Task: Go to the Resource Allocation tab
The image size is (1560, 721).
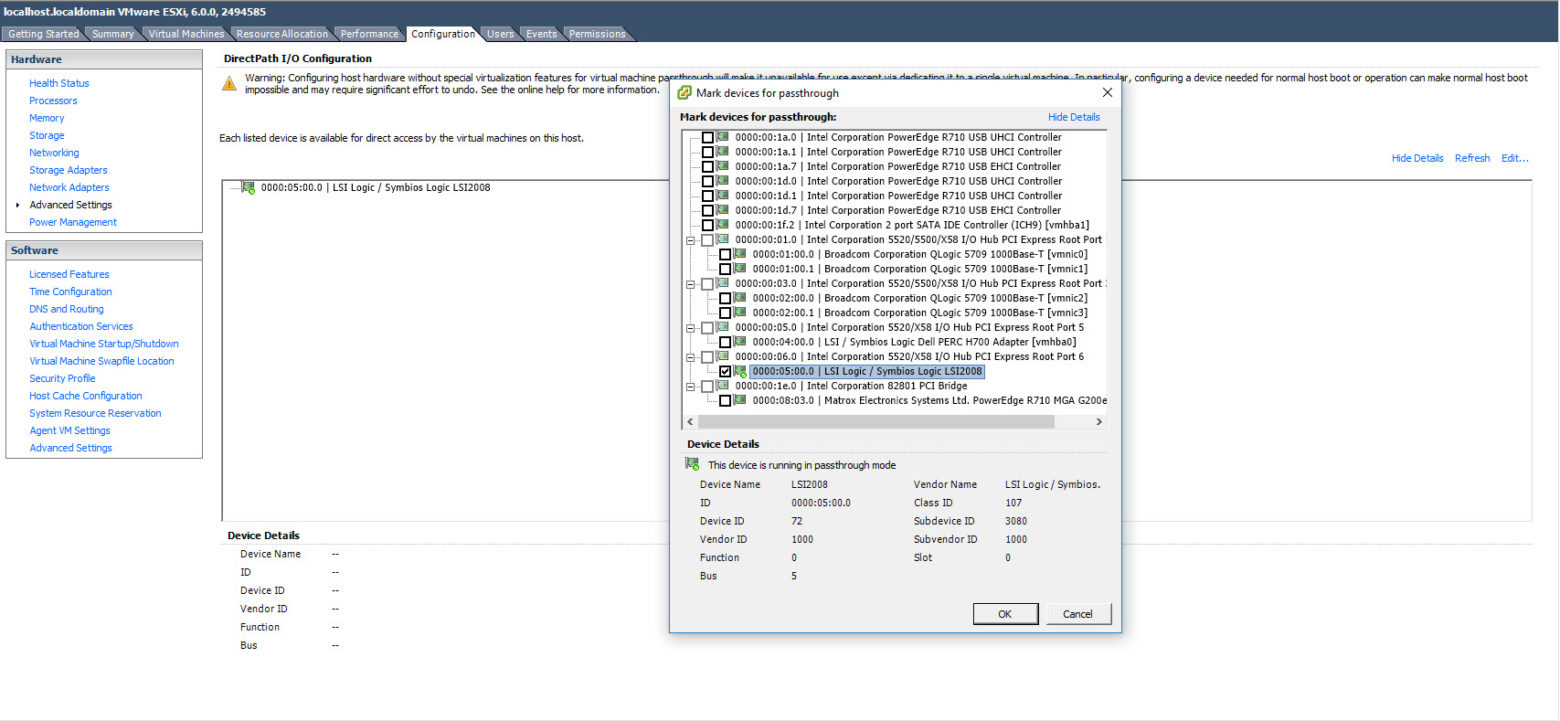Action: (282, 34)
